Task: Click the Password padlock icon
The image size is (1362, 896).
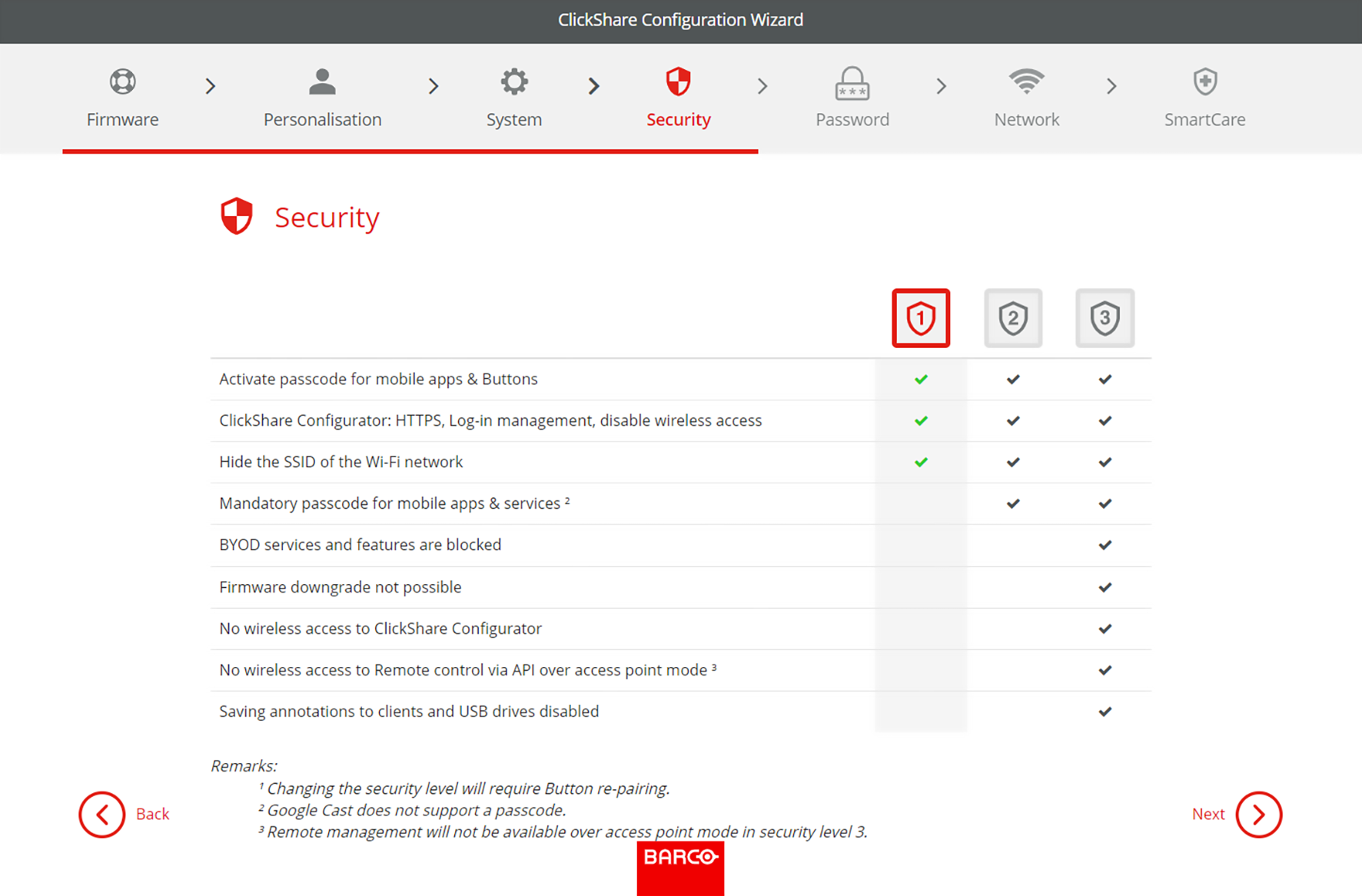Action: pyautogui.click(x=852, y=84)
